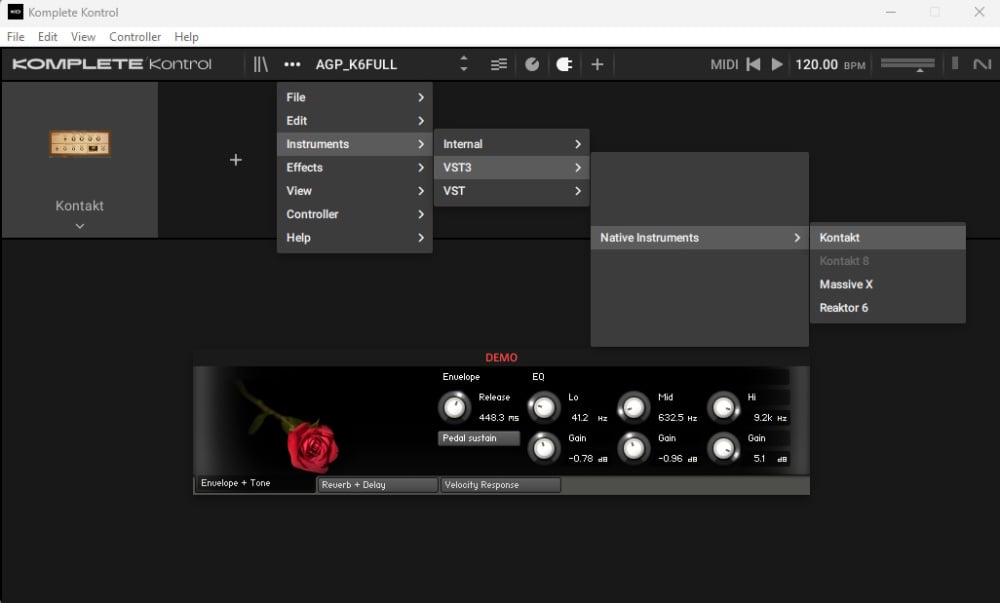Minimize the Komplete Kontrol window
This screenshot has height=603, width=1000.
[x=890, y=12]
